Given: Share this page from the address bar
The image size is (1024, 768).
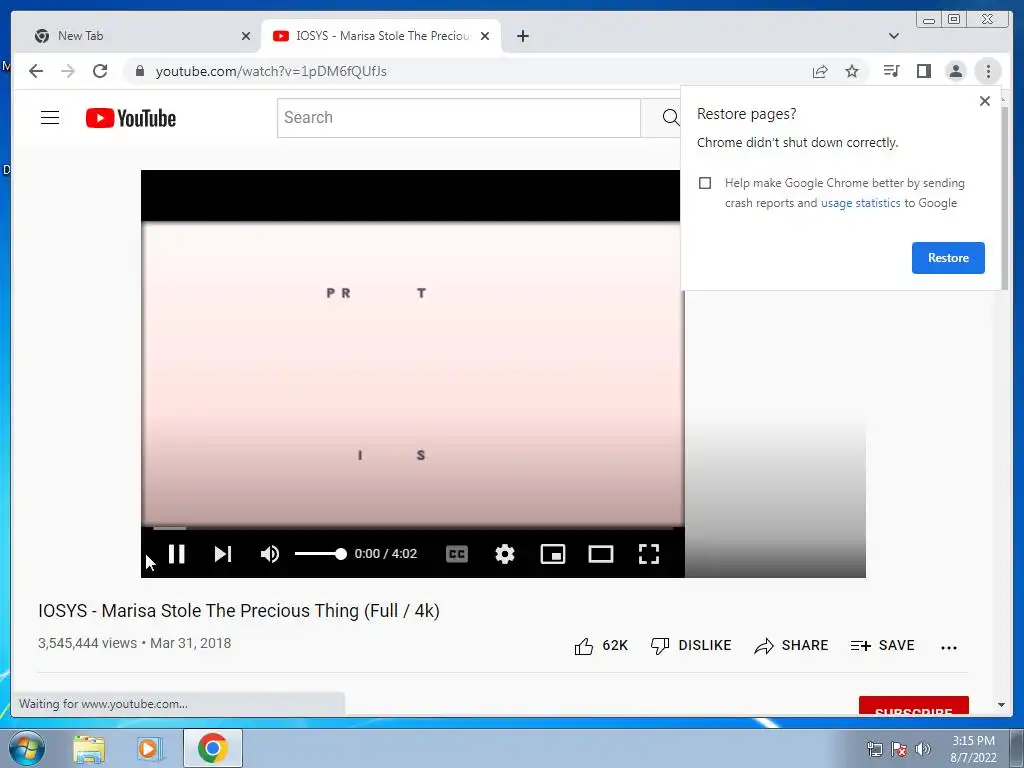Looking at the screenshot, I should coord(820,71).
